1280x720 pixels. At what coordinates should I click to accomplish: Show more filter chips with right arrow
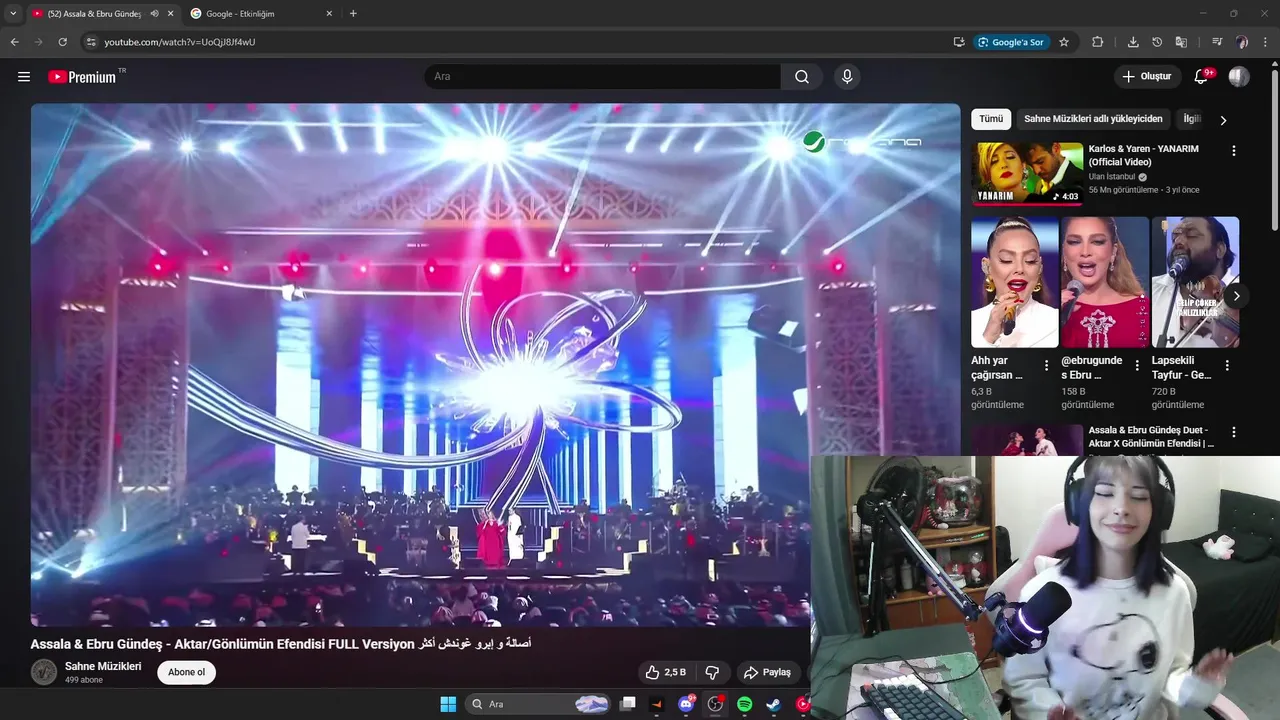[x=1222, y=120]
